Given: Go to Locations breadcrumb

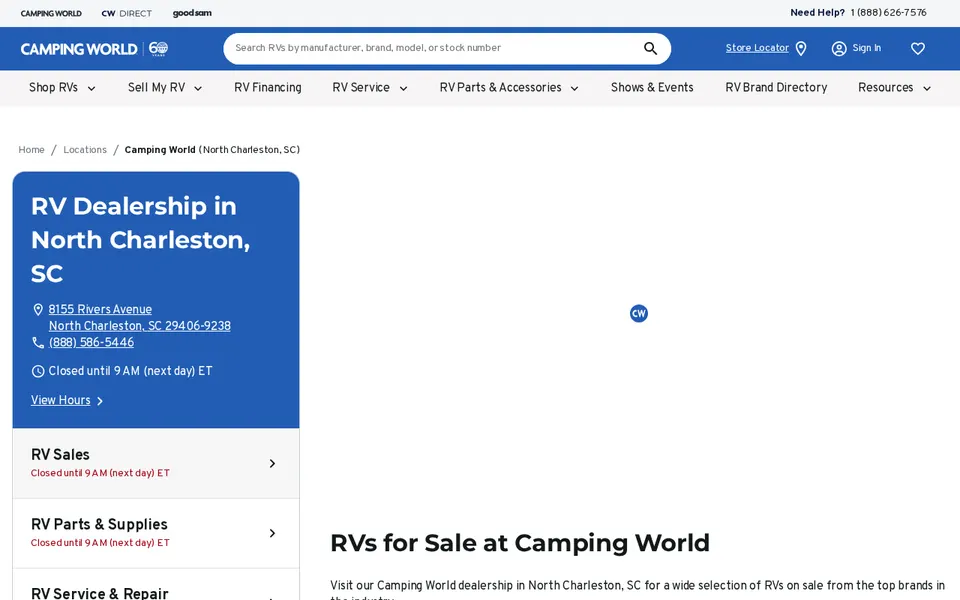Looking at the screenshot, I should pos(84,150).
